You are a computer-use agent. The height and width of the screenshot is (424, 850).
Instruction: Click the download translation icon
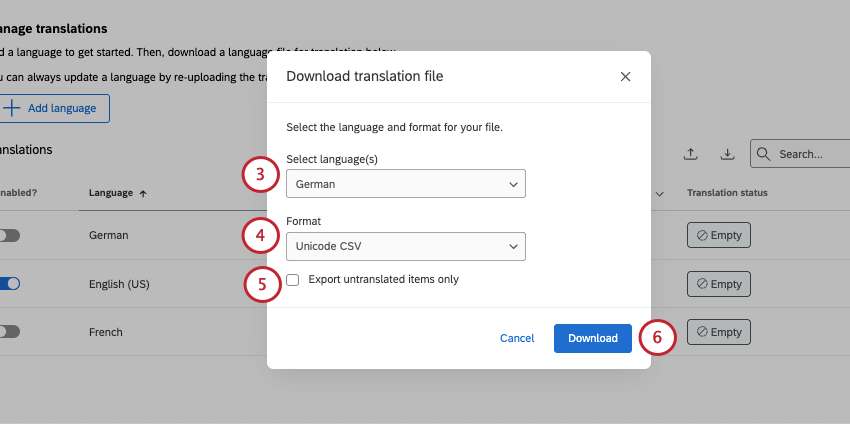click(x=728, y=154)
